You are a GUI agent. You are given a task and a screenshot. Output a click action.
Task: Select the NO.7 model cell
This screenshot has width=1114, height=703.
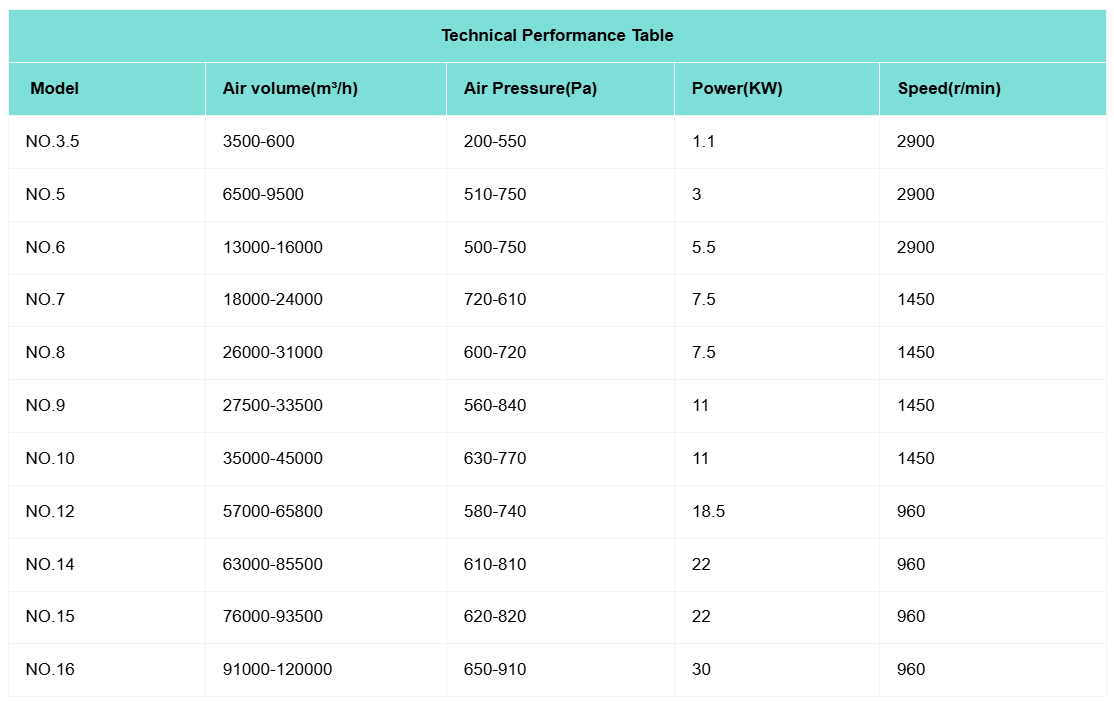45,300
